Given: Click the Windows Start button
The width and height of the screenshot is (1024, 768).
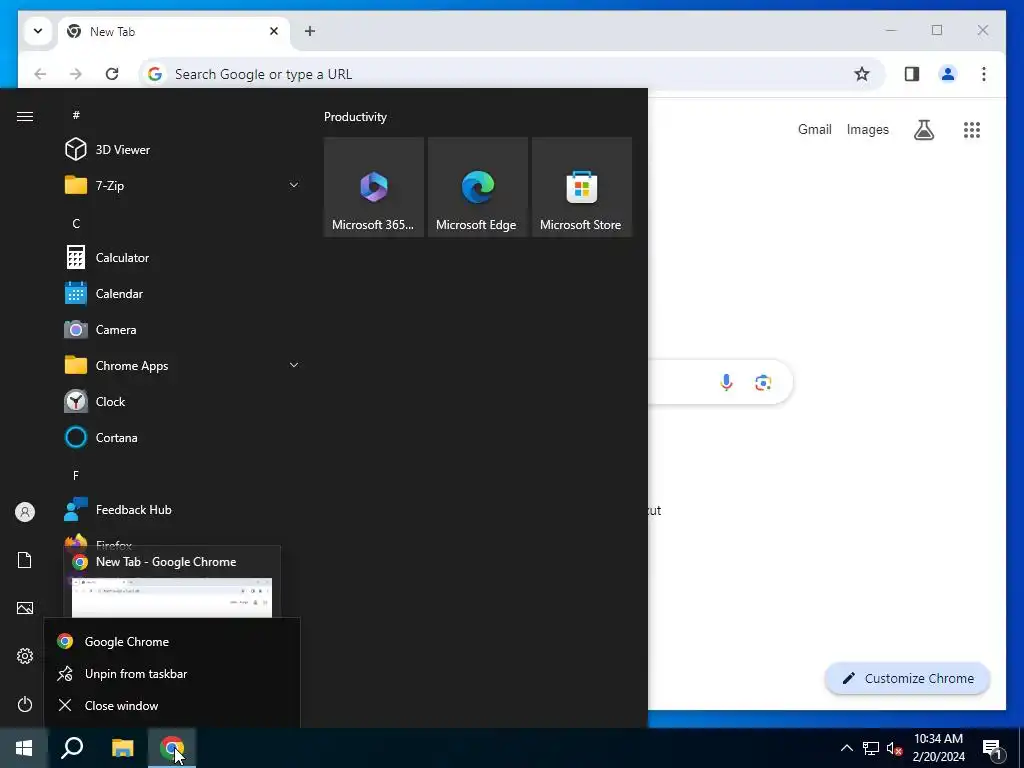Looking at the screenshot, I should pos(24,748).
